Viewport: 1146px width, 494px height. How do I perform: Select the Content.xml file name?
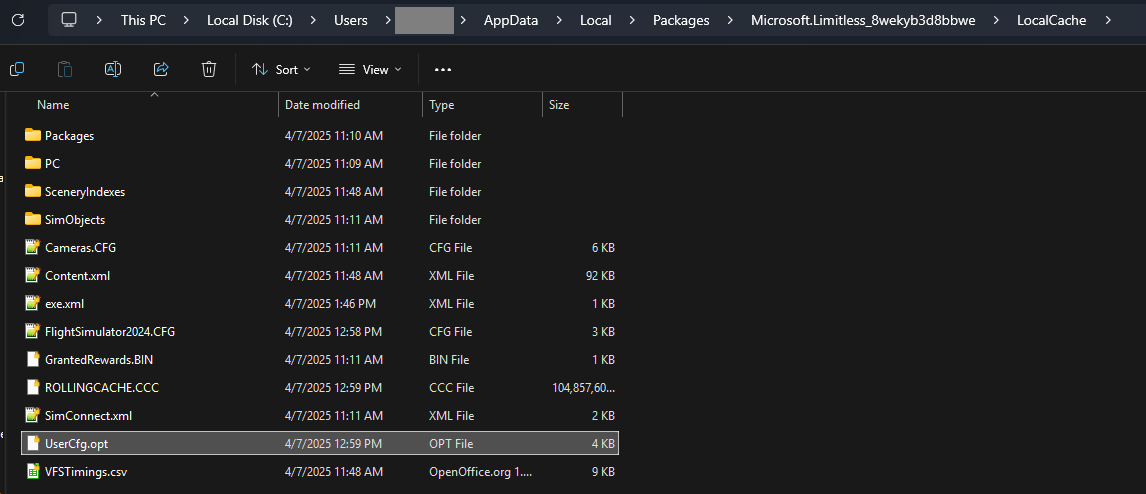click(77, 276)
